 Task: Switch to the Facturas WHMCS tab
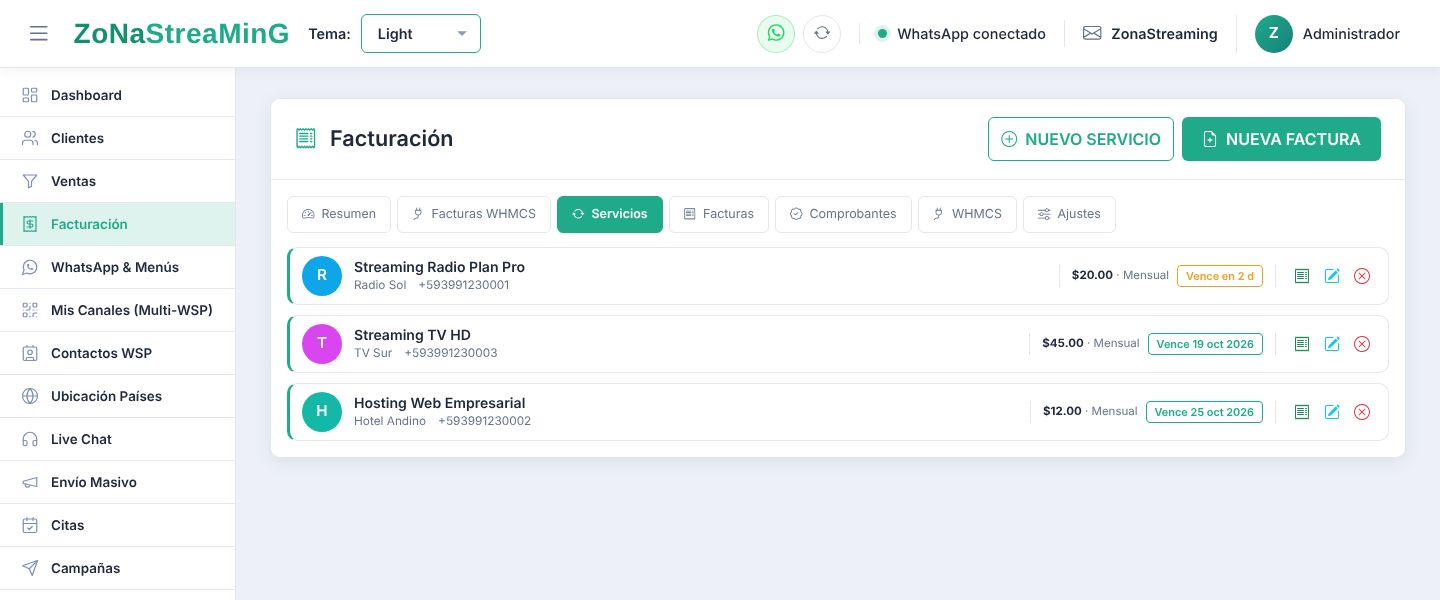tap(474, 214)
